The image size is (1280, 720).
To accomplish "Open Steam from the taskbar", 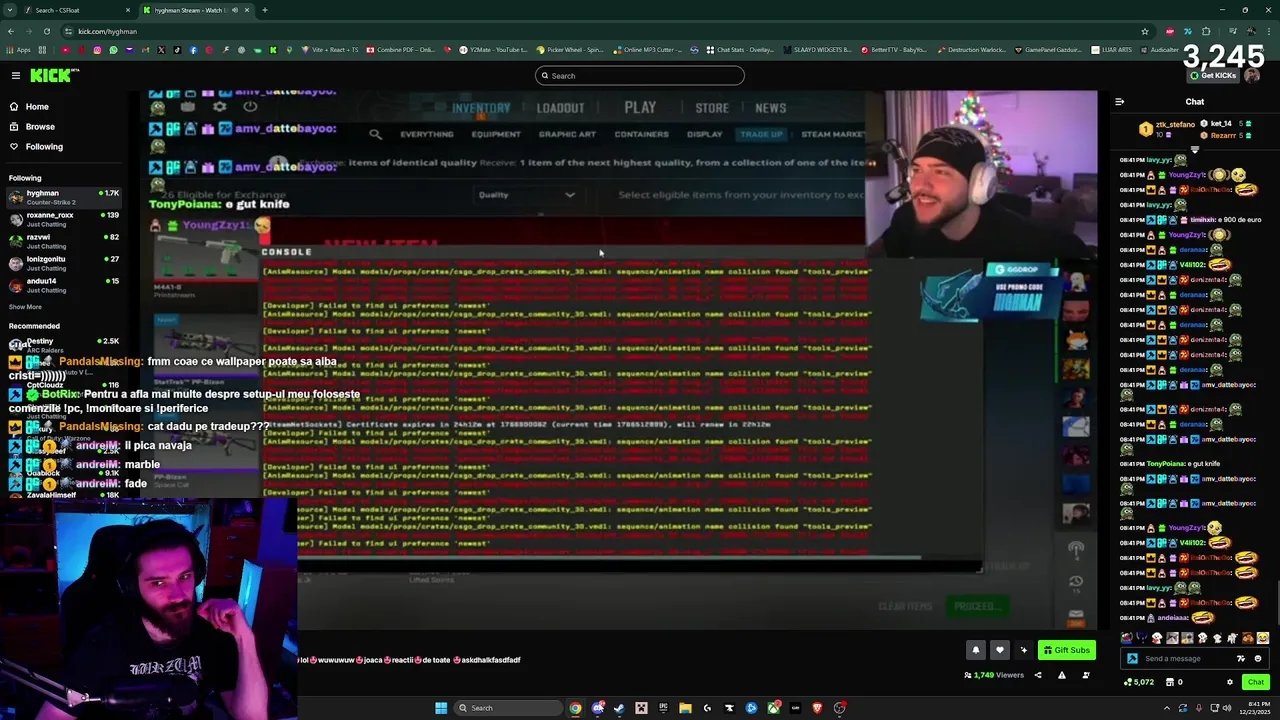I will (x=619, y=708).
